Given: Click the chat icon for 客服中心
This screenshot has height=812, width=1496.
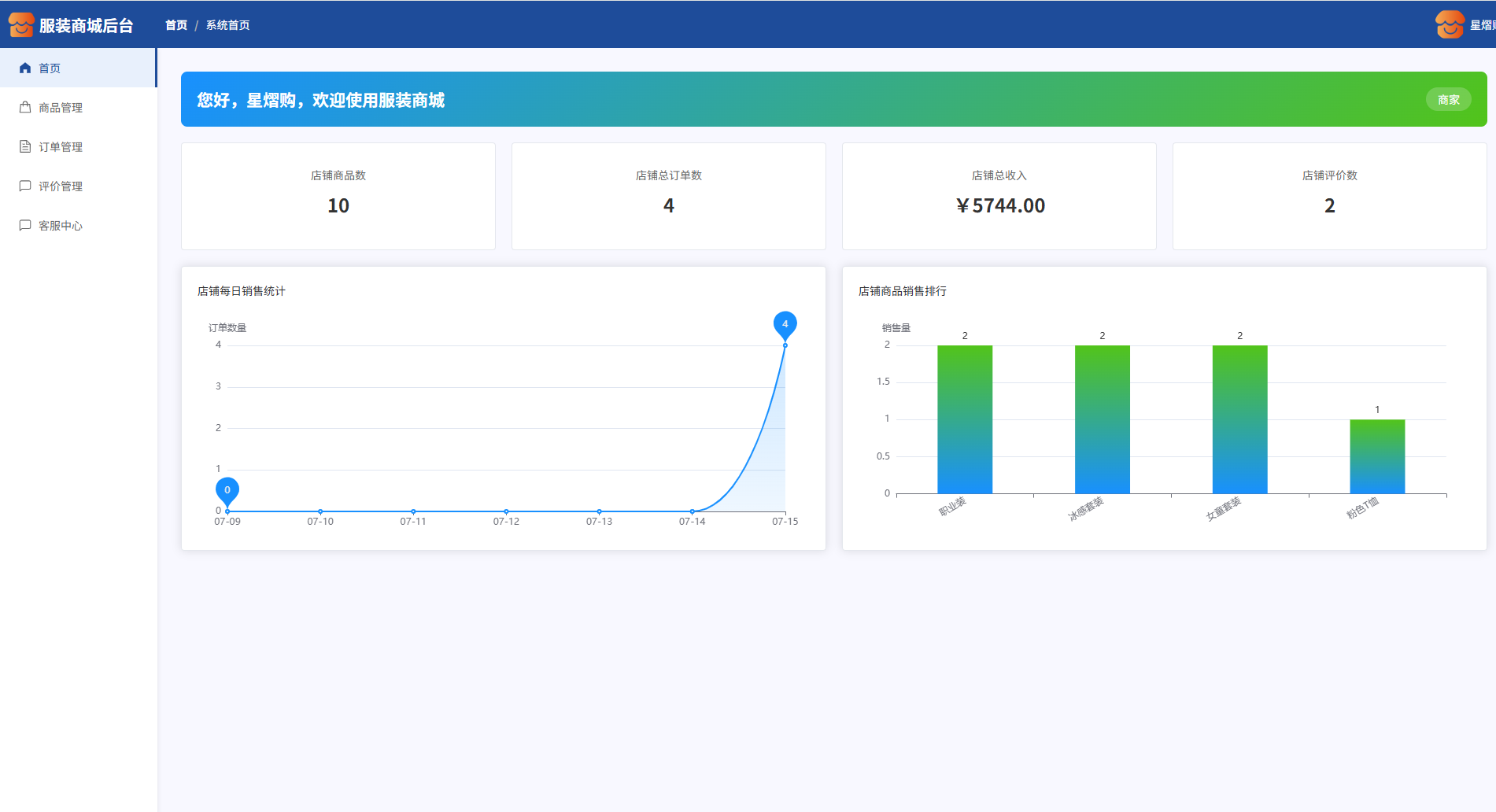Looking at the screenshot, I should [x=25, y=226].
